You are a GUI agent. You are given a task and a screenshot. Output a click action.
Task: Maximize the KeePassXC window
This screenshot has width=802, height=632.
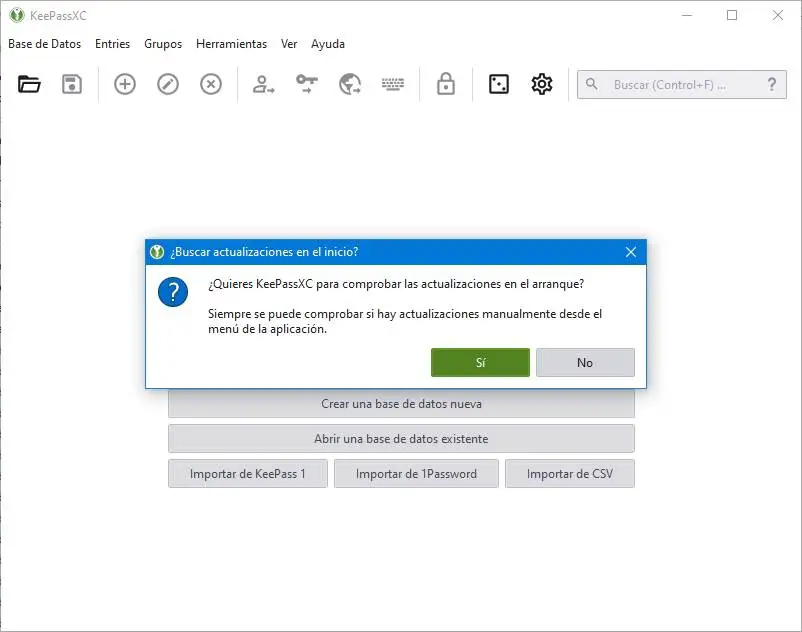732,15
